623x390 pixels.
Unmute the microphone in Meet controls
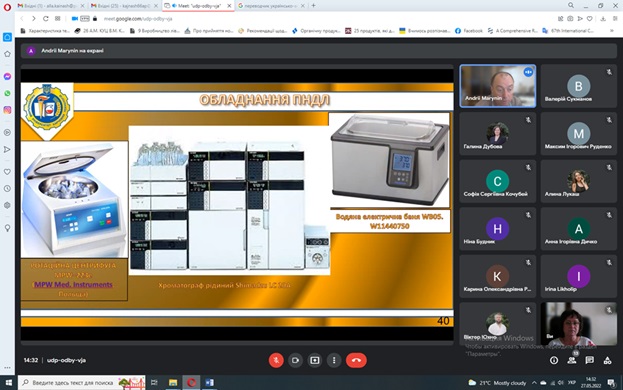point(276,360)
